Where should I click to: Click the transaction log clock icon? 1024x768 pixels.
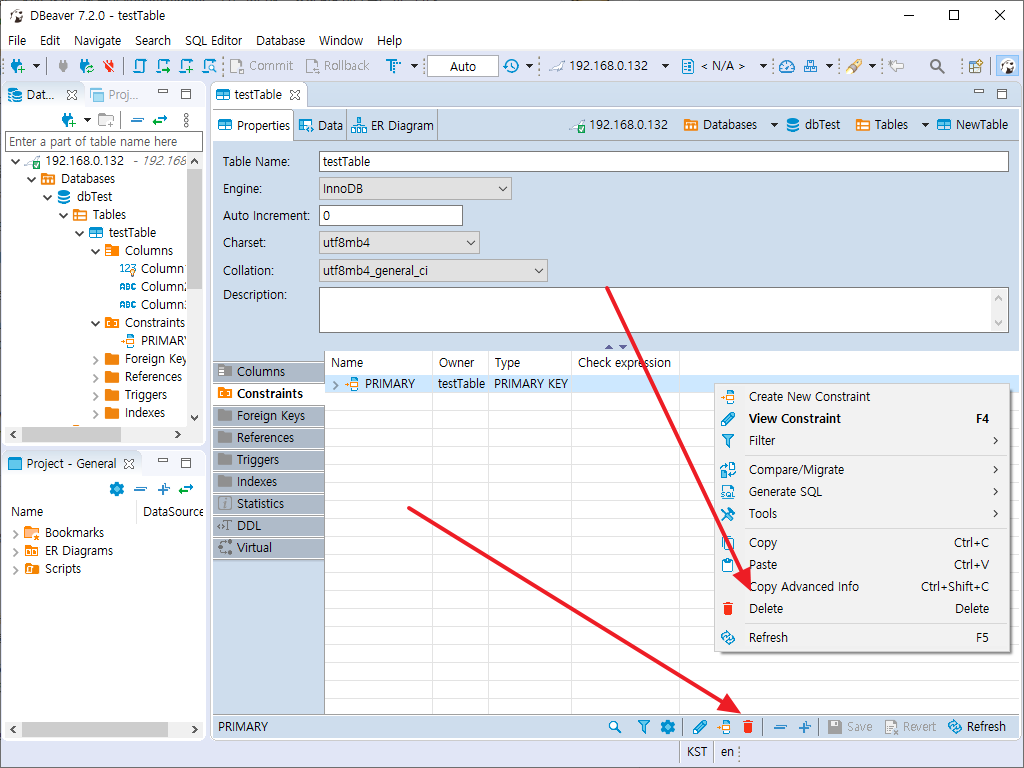click(511, 66)
